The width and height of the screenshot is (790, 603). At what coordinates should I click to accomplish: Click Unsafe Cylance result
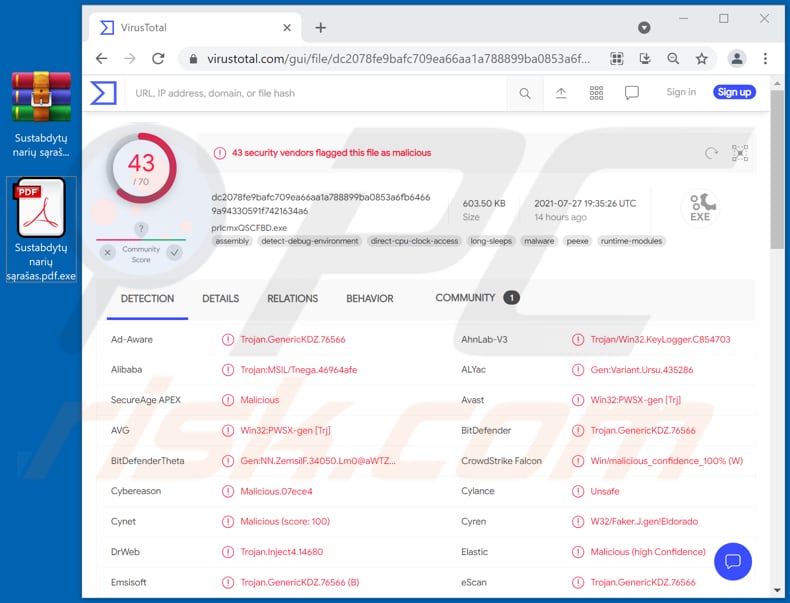[x=605, y=491]
